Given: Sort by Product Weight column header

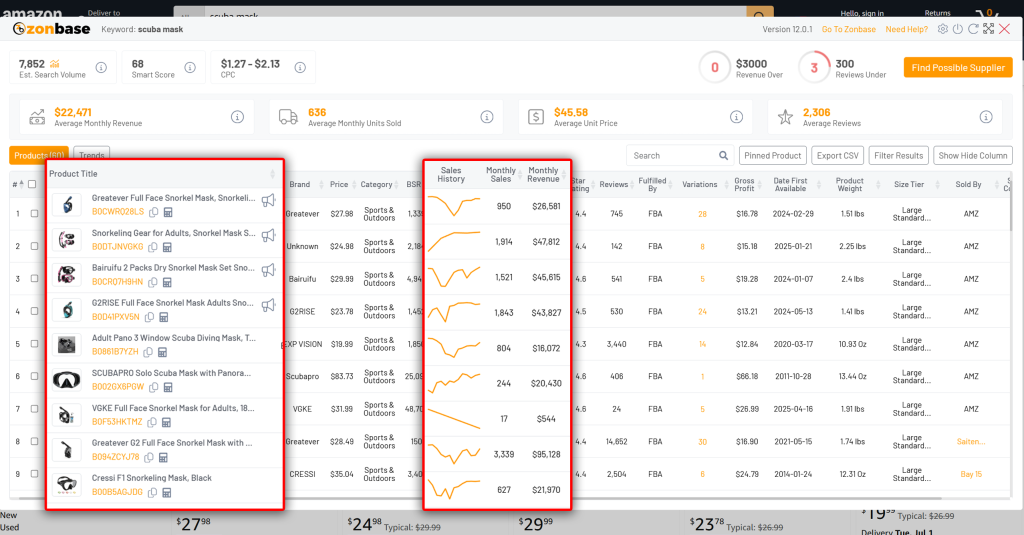Looking at the screenshot, I should (849, 184).
